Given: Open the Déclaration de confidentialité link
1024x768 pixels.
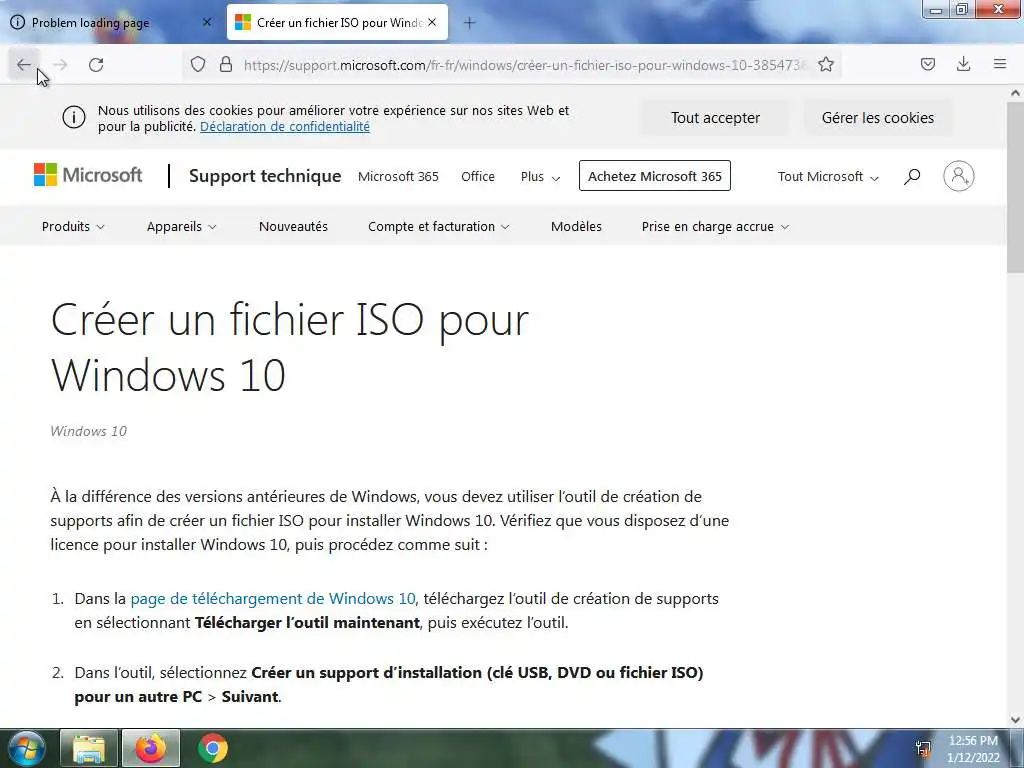Looking at the screenshot, I should click(x=285, y=127).
